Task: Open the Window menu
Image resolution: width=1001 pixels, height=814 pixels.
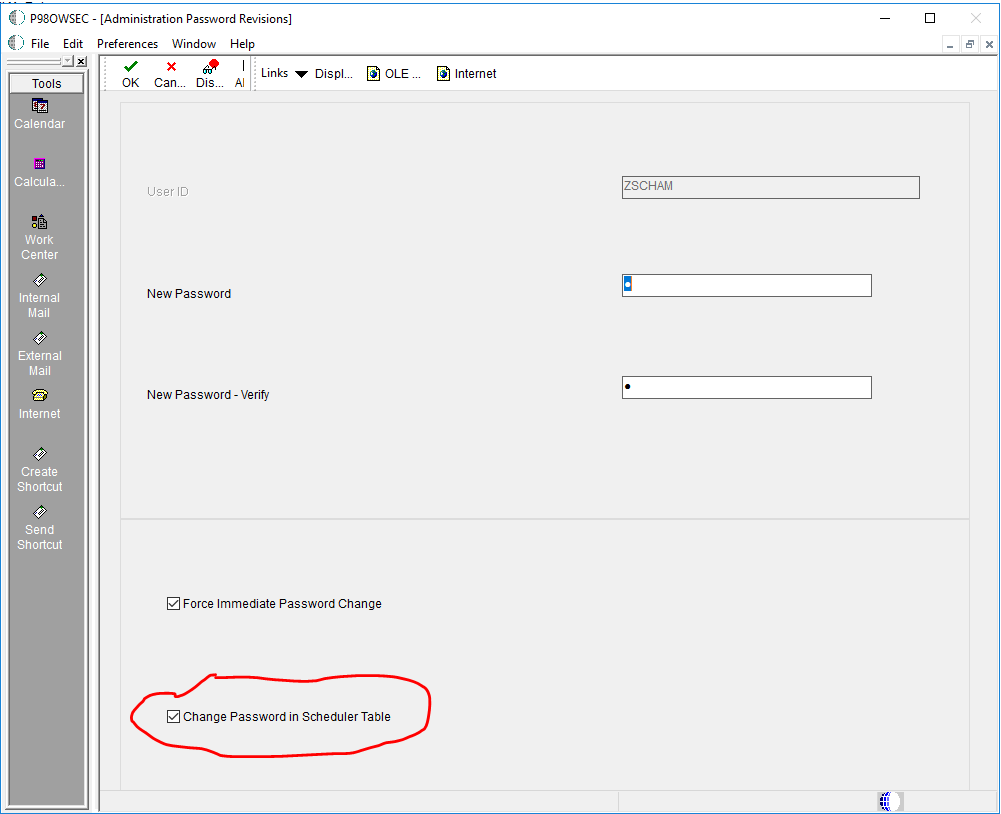Action: [193, 43]
